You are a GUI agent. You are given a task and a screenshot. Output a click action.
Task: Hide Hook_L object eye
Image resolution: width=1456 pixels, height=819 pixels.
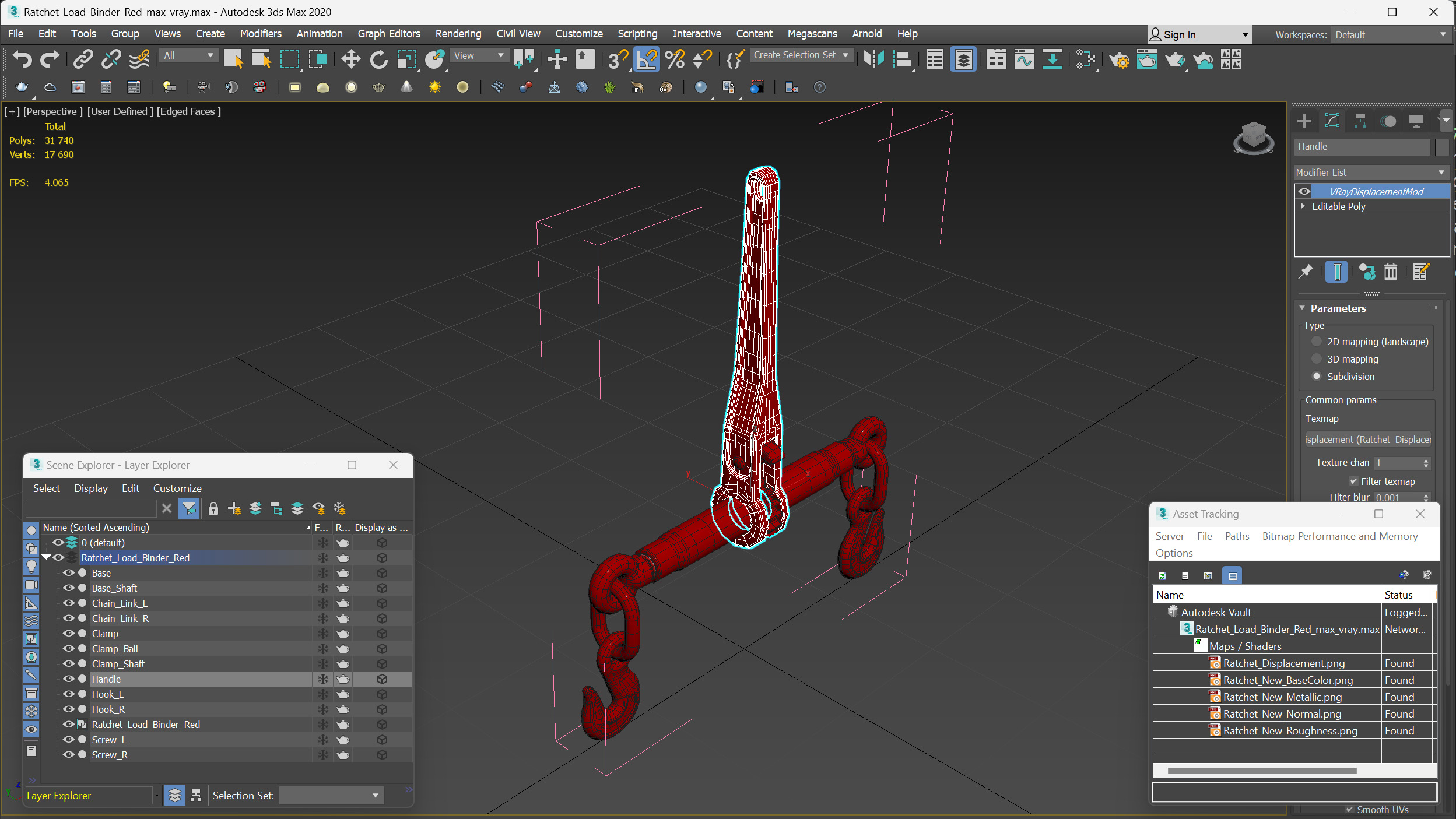click(x=68, y=694)
